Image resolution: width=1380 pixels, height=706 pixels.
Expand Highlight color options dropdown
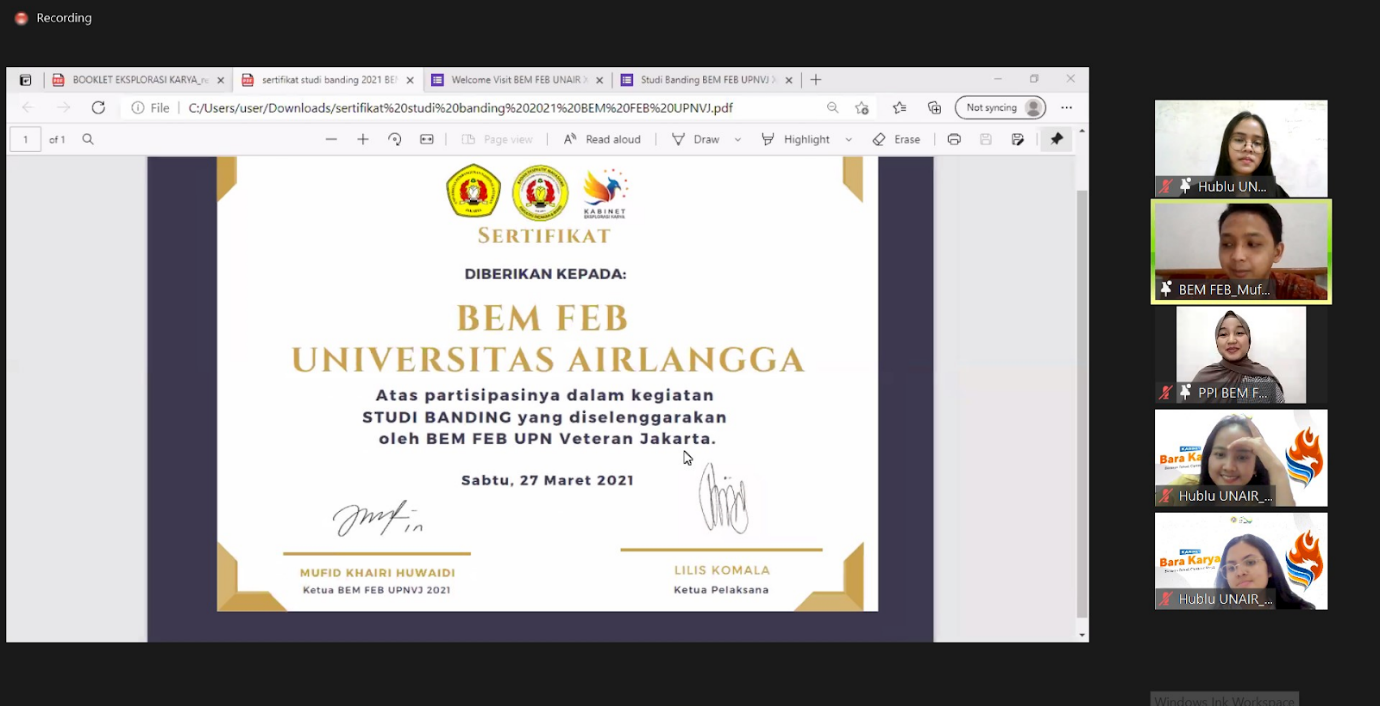pos(849,139)
